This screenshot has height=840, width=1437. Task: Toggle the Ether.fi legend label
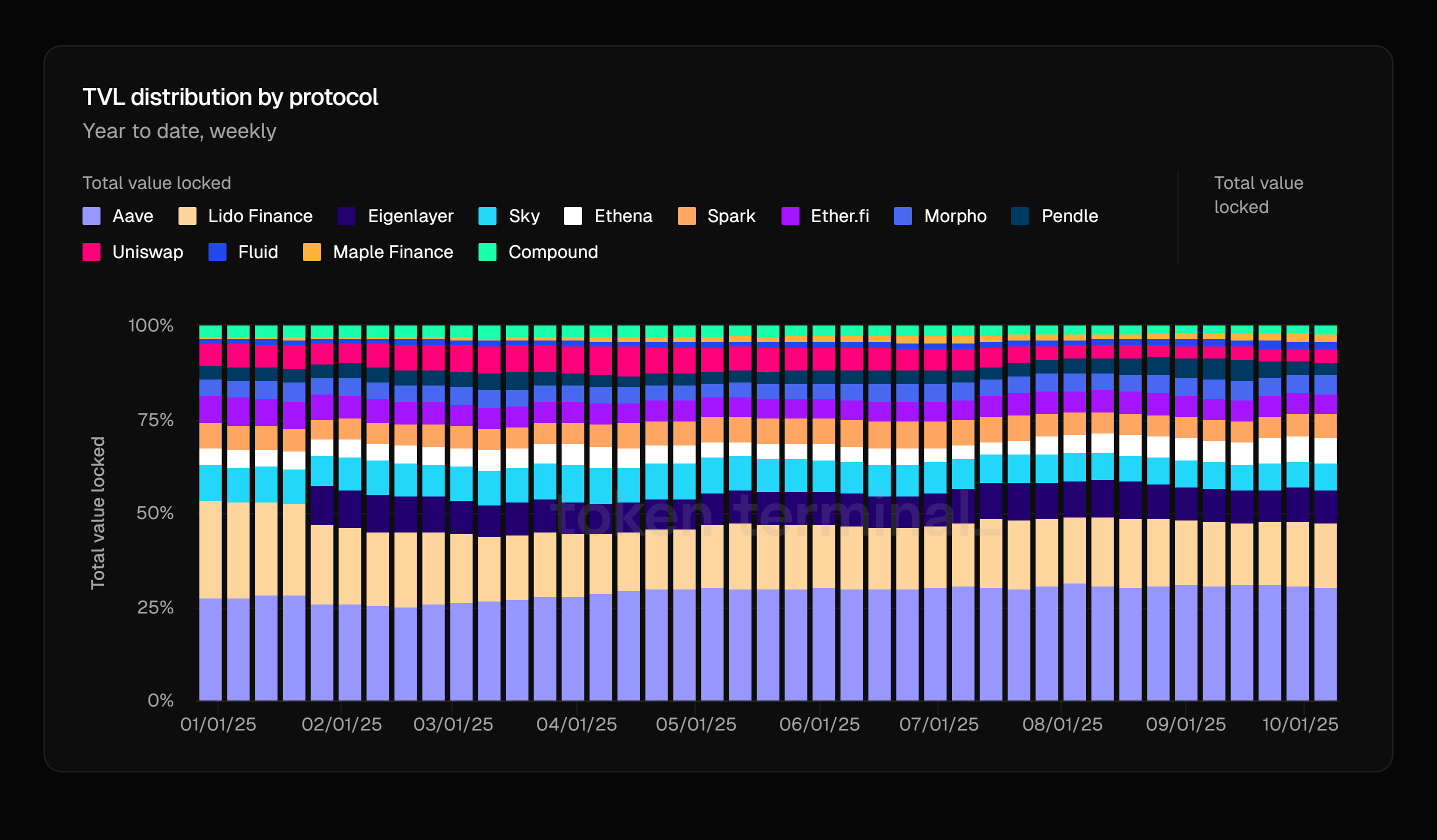pos(840,216)
